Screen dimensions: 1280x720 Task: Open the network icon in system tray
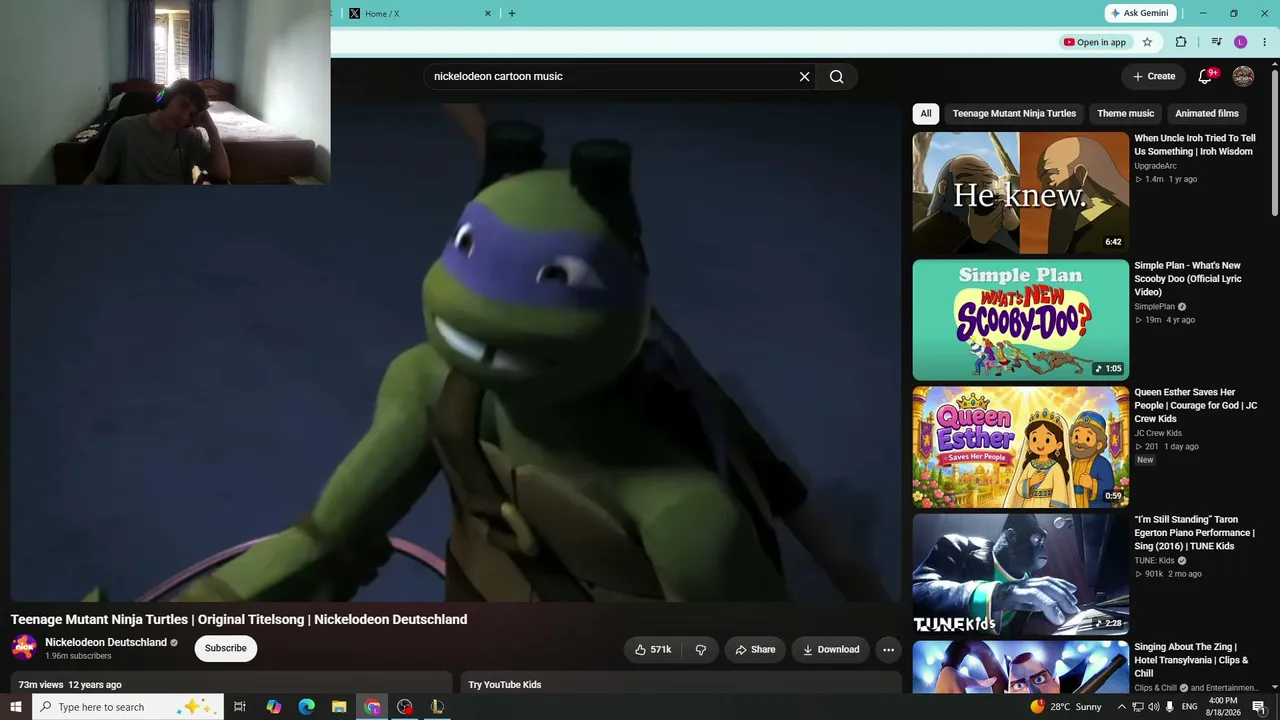[1137, 707]
